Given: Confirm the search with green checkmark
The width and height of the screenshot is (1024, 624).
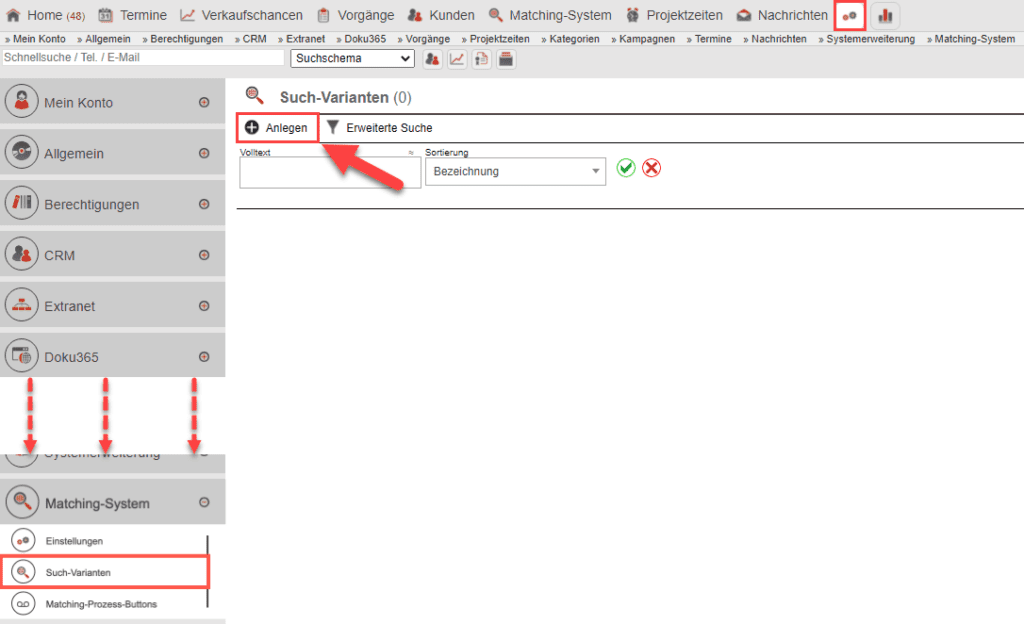Looking at the screenshot, I should 627,168.
